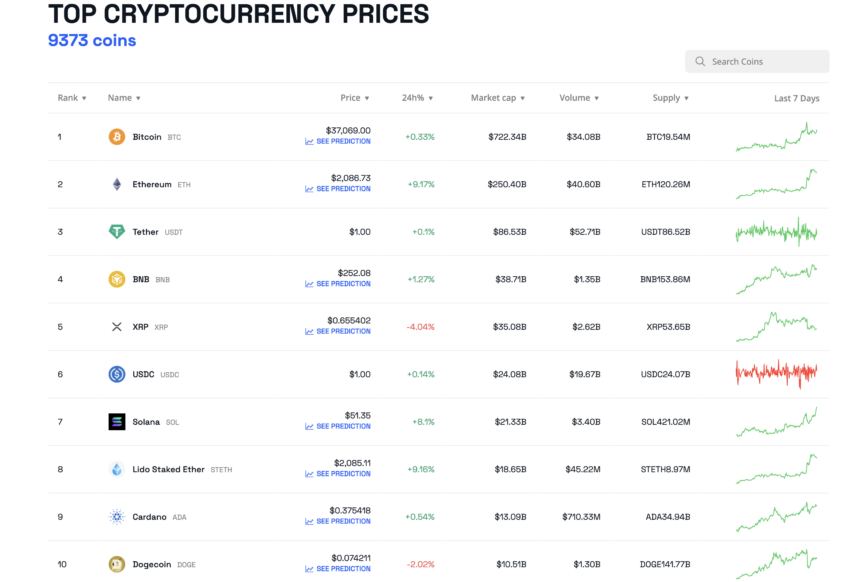Click the XRP logo icon

(117, 326)
